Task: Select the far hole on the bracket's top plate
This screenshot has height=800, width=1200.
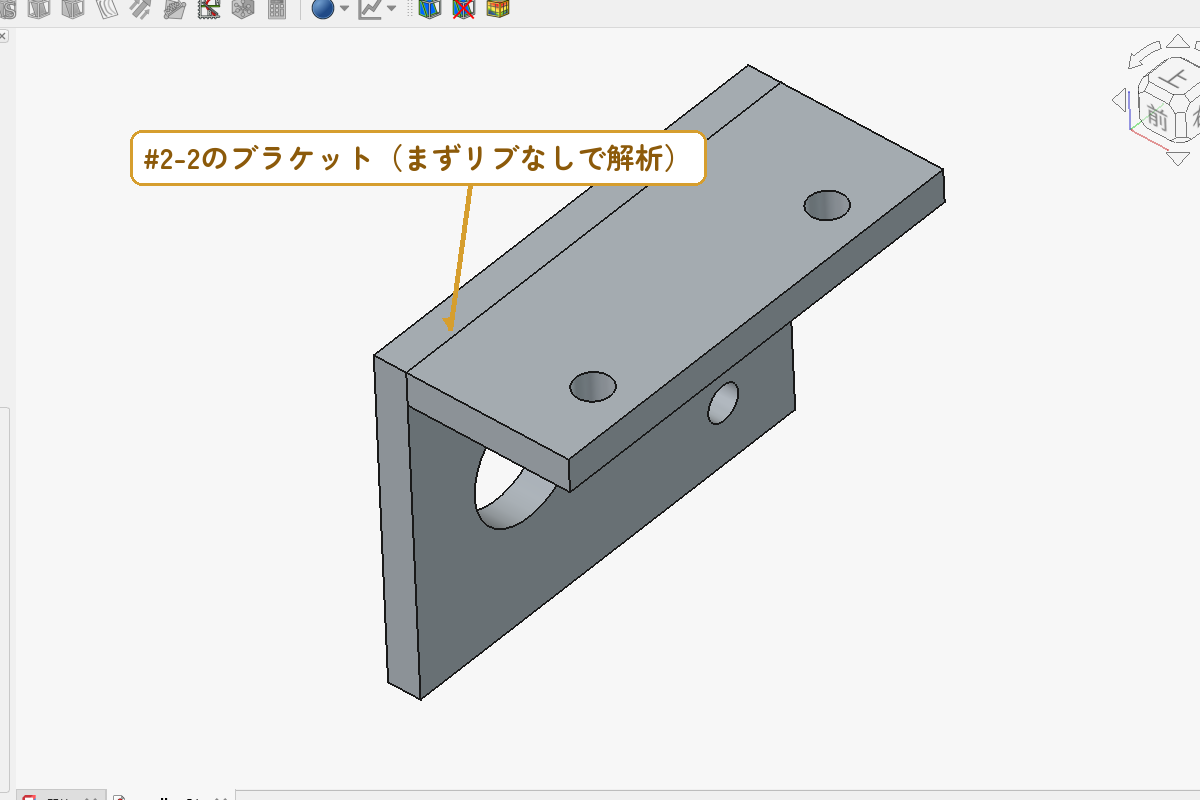Action: point(827,204)
